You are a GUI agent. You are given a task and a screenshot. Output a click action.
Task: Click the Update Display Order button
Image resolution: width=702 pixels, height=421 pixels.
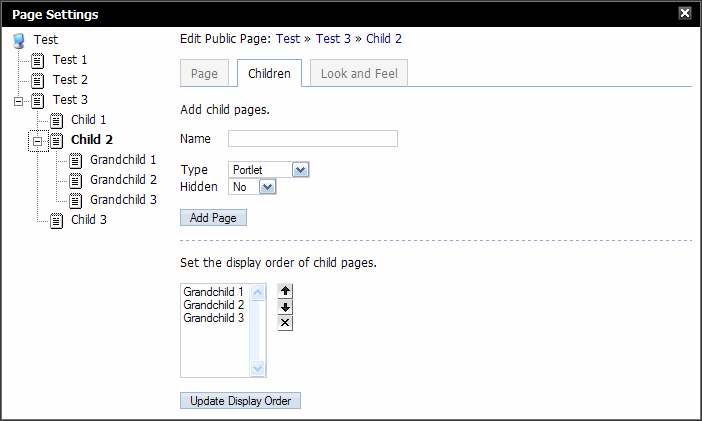tap(240, 401)
